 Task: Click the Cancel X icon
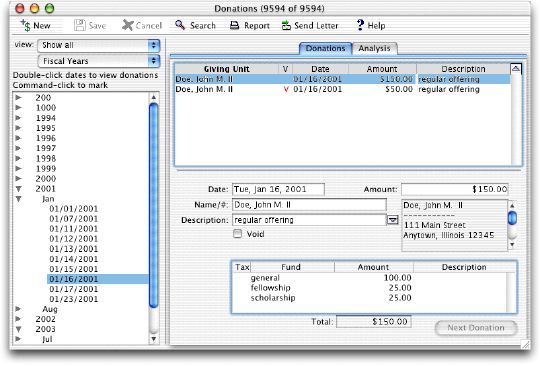coord(127,25)
